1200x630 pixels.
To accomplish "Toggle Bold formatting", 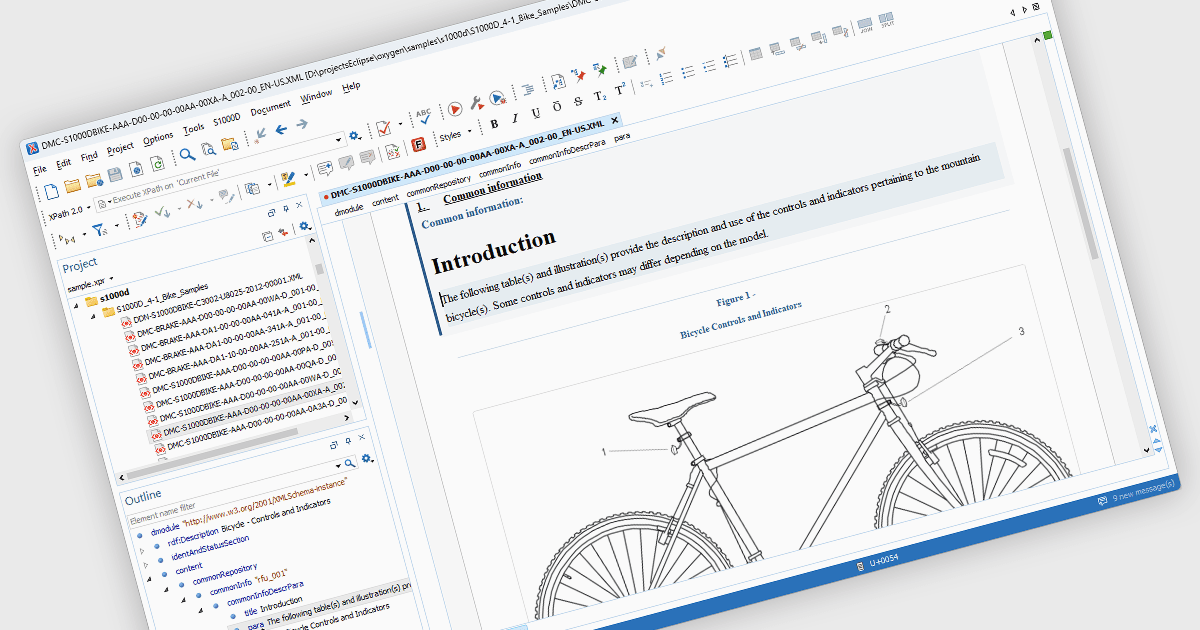I will 494,125.
